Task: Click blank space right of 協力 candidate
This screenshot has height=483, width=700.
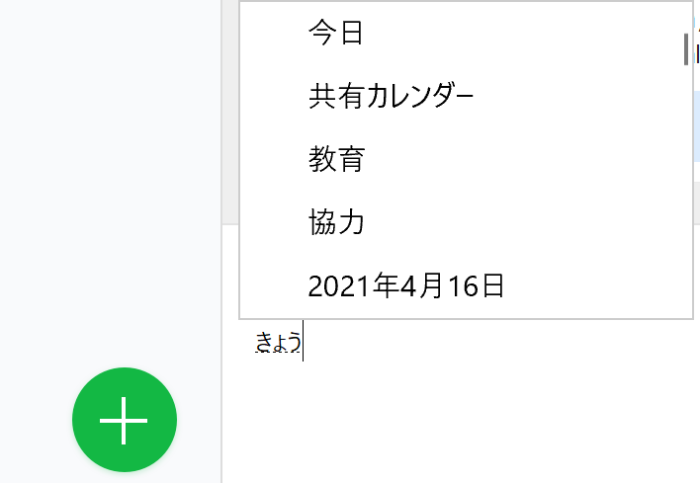Action: click(522, 222)
